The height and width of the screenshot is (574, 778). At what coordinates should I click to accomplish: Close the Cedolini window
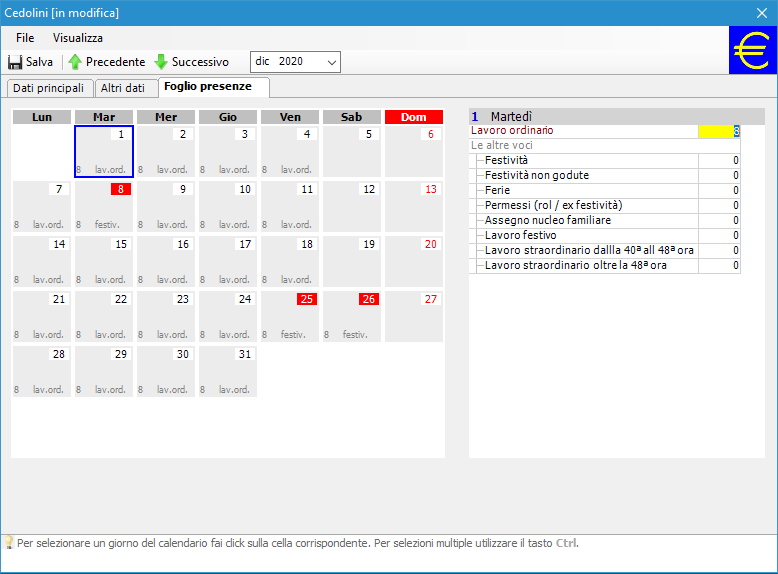tap(761, 13)
